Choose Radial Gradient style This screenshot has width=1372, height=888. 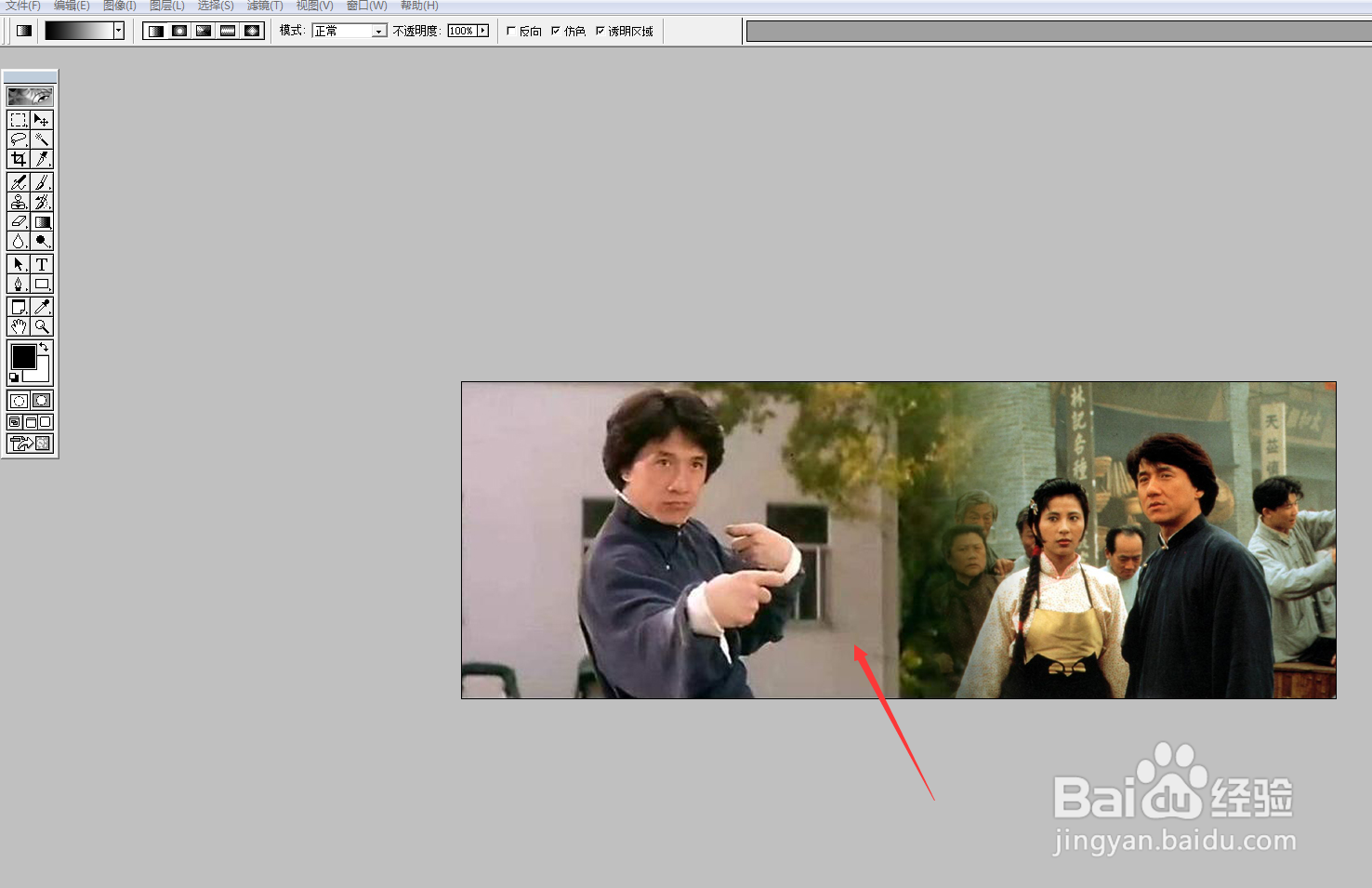click(179, 31)
